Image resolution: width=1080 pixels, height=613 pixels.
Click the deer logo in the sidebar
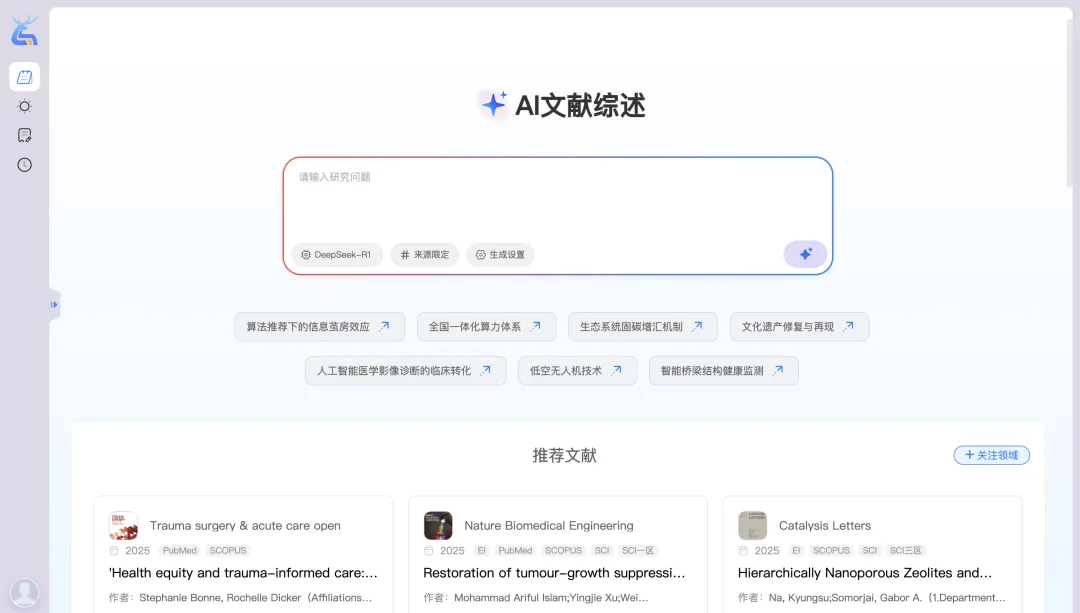[x=24, y=32]
